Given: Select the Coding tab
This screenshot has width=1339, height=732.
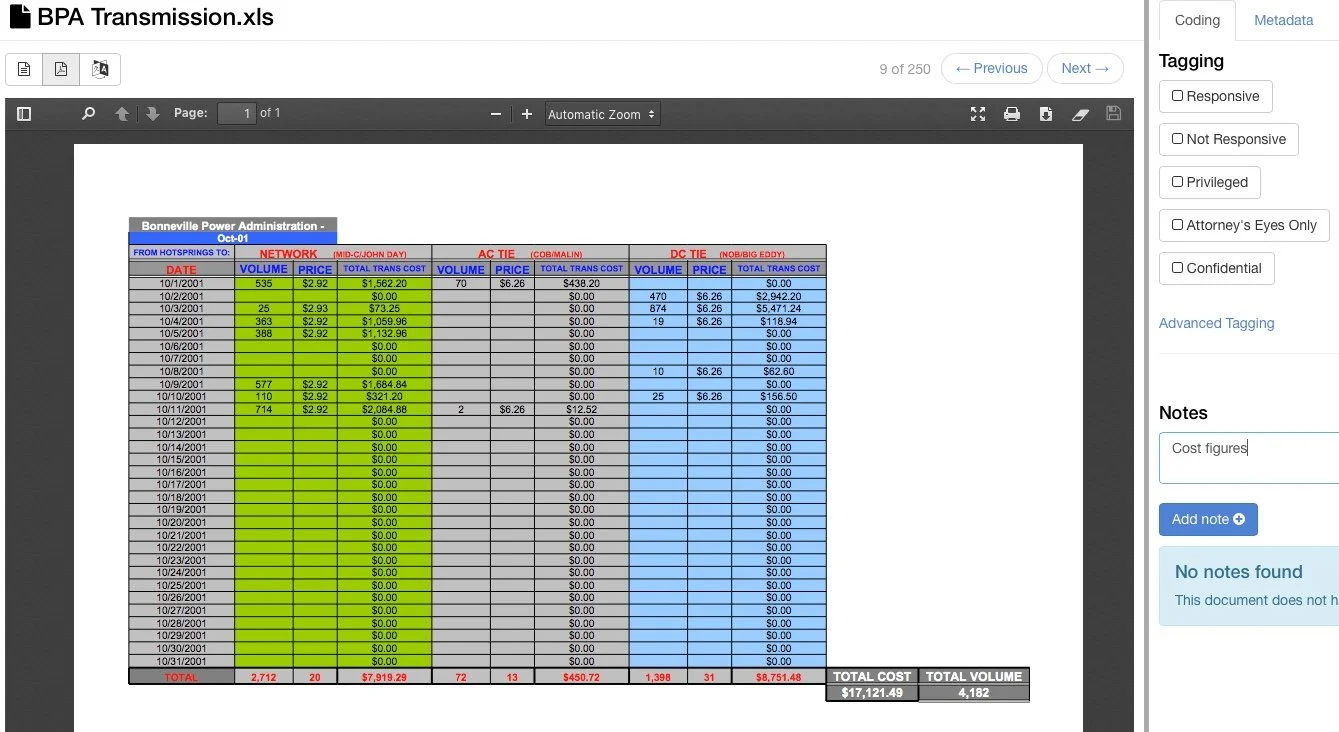Looking at the screenshot, I should (1196, 20).
